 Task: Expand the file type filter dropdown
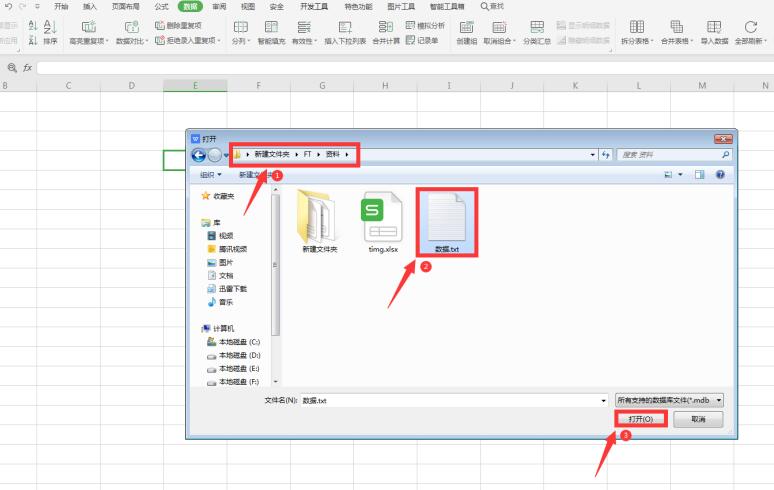click(719, 400)
